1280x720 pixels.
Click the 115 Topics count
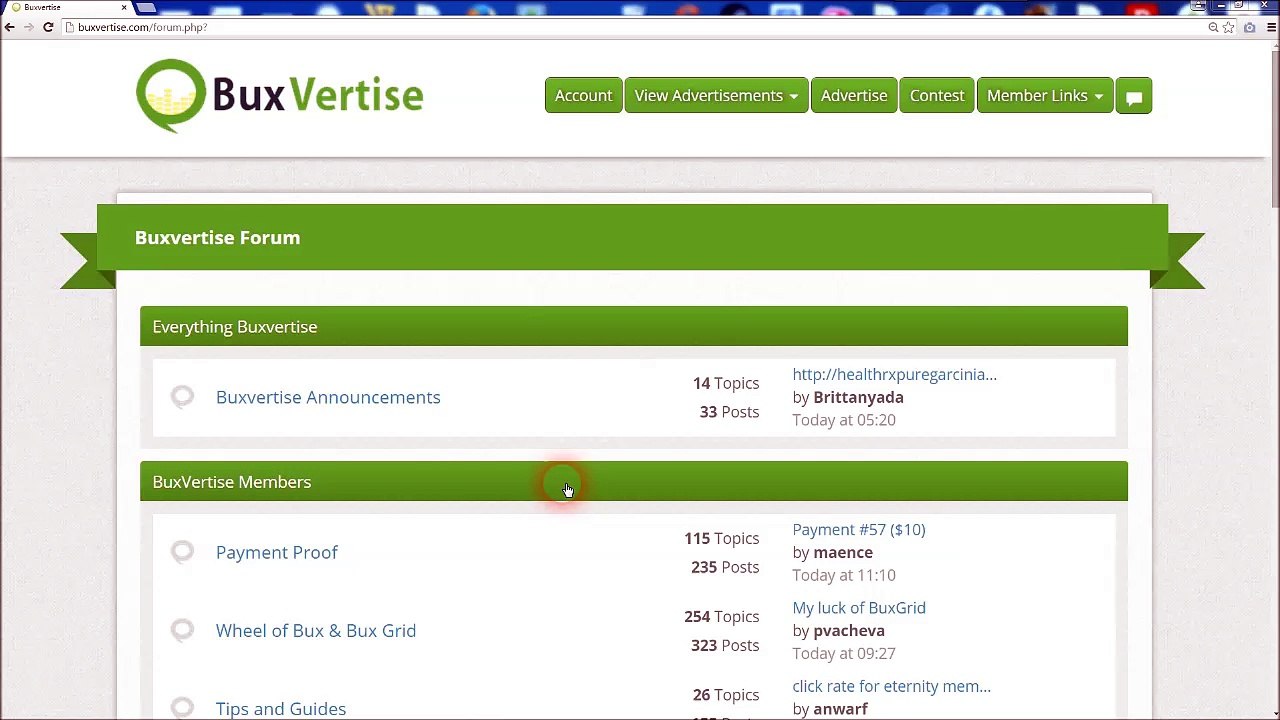722,538
